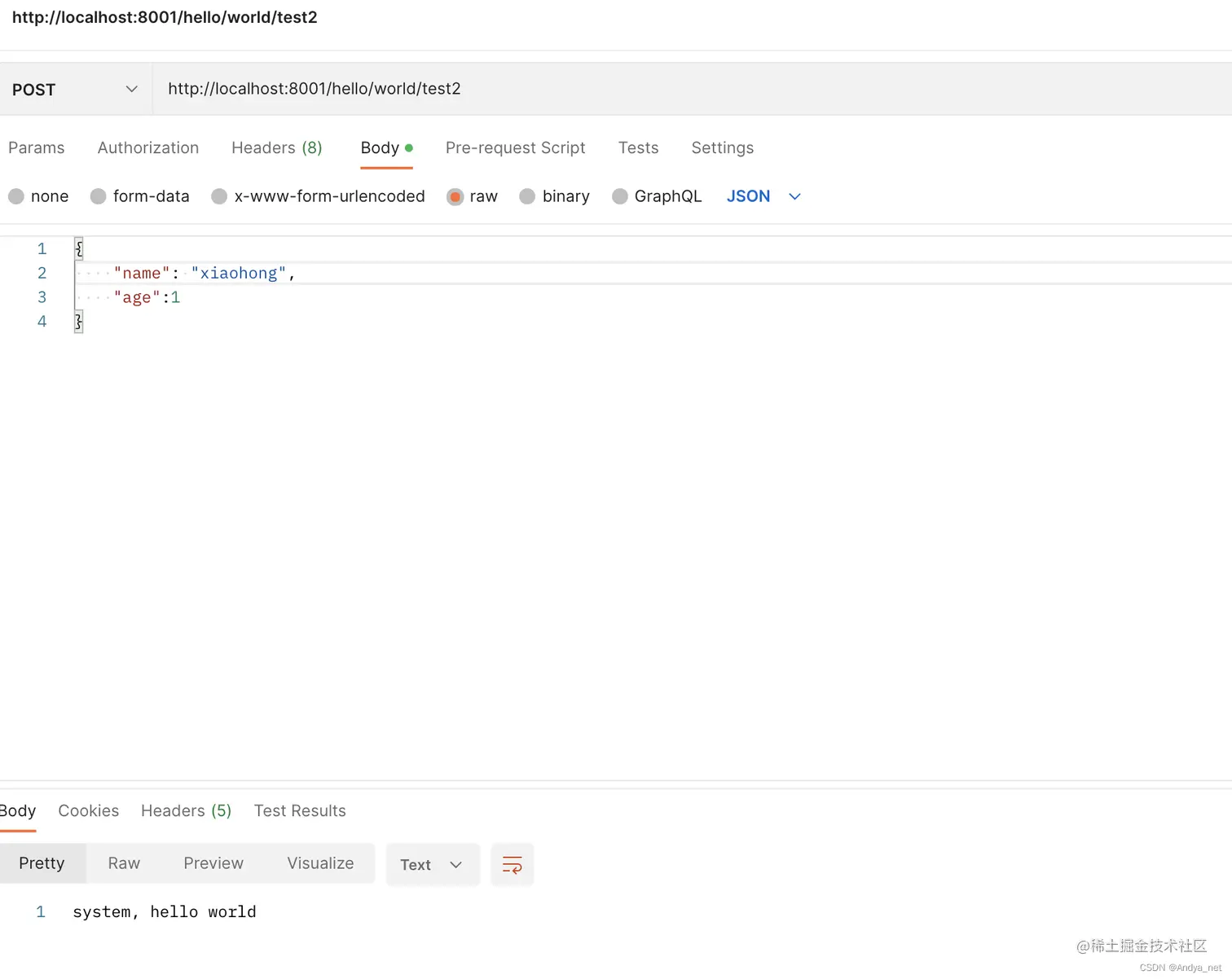Switch to the Raw response view
The image size is (1232, 979).
pos(124,863)
